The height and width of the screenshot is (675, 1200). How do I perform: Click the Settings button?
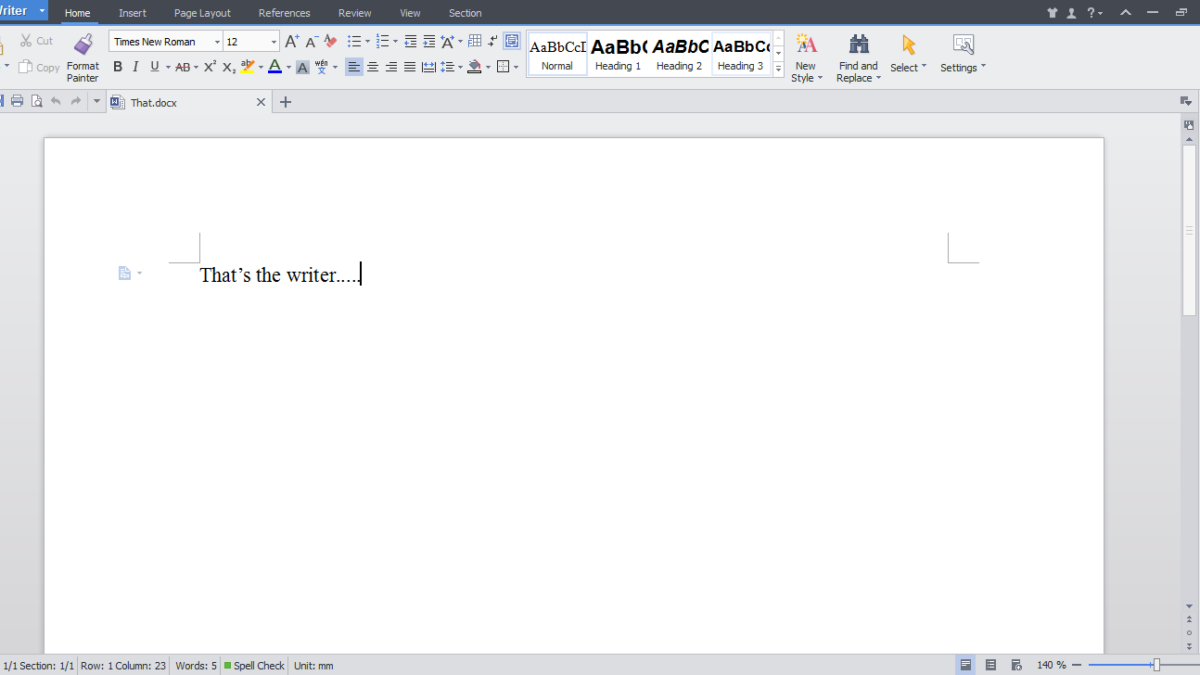[963, 53]
